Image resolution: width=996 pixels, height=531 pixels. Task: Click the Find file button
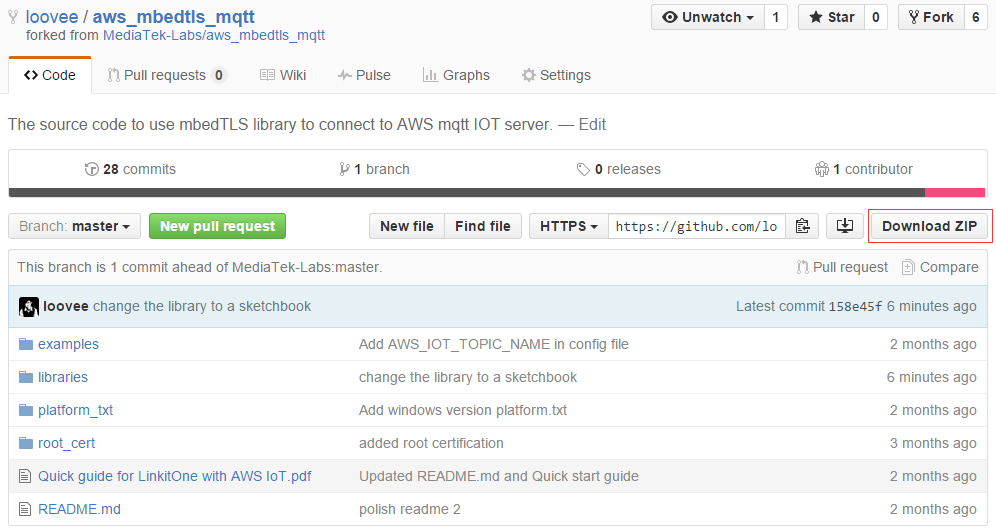pyautogui.click(x=483, y=226)
